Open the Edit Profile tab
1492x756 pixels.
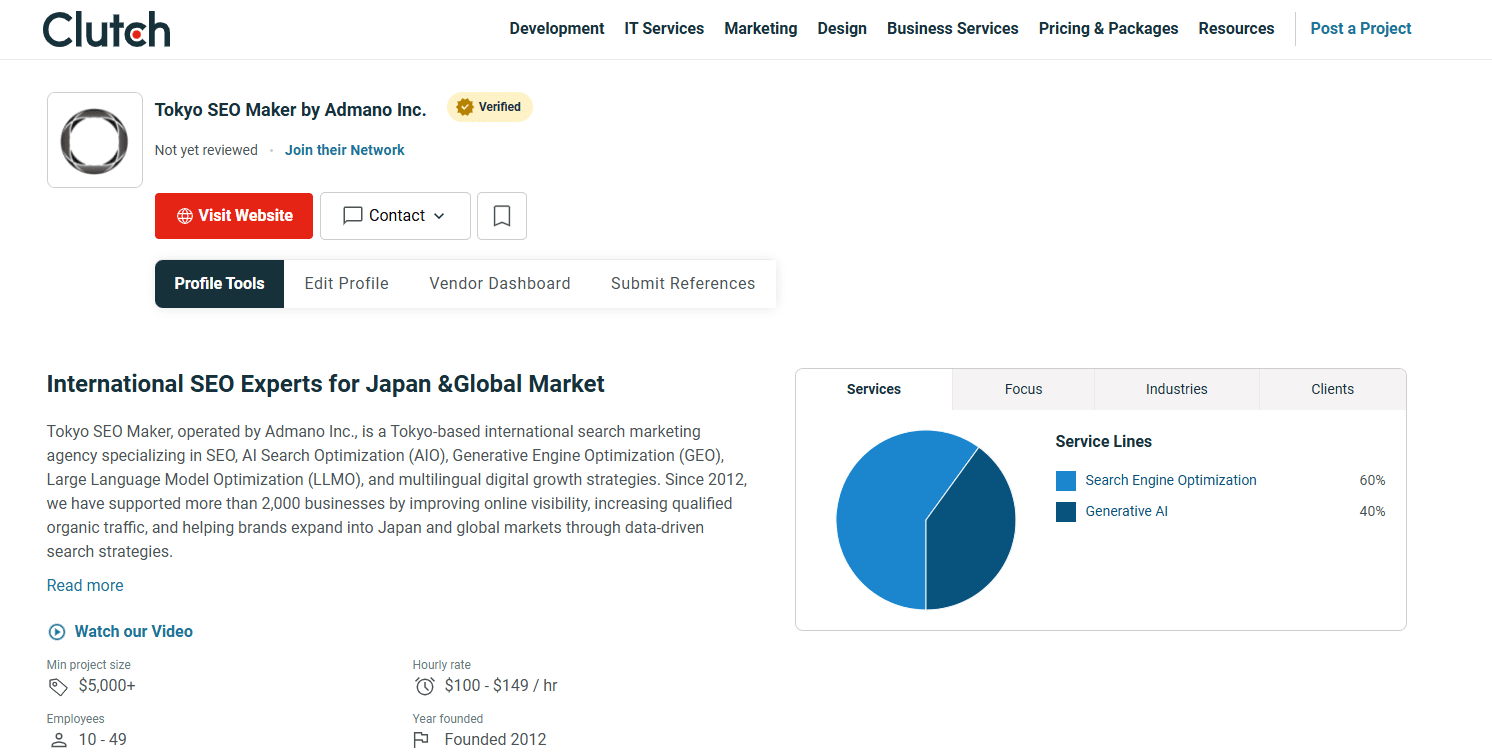(x=347, y=284)
